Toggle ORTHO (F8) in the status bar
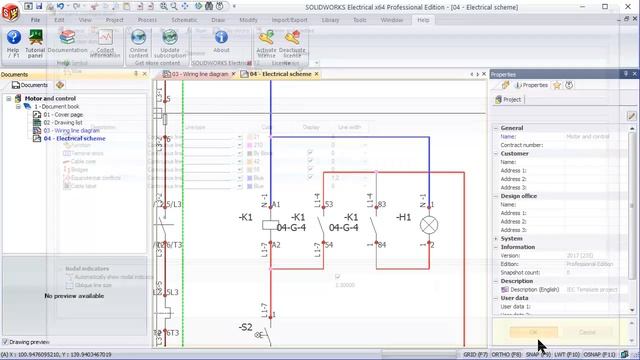The image size is (640, 360). (x=506, y=354)
